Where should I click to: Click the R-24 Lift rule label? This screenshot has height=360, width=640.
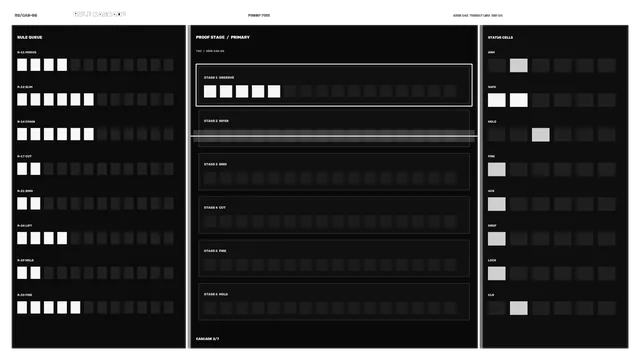click(24, 226)
